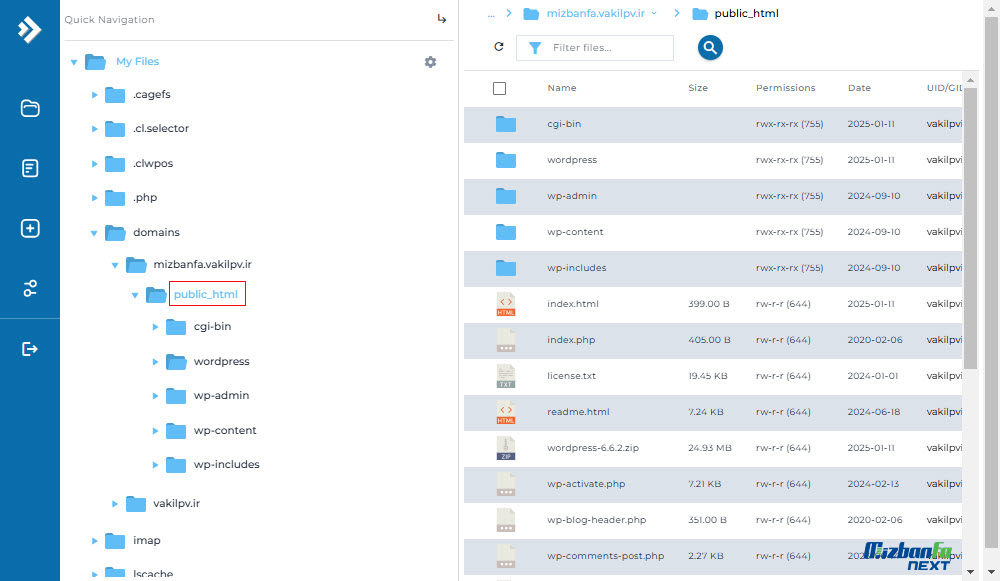Collapse the My Files tree node
The height and width of the screenshot is (581, 1000).
point(74,62)
